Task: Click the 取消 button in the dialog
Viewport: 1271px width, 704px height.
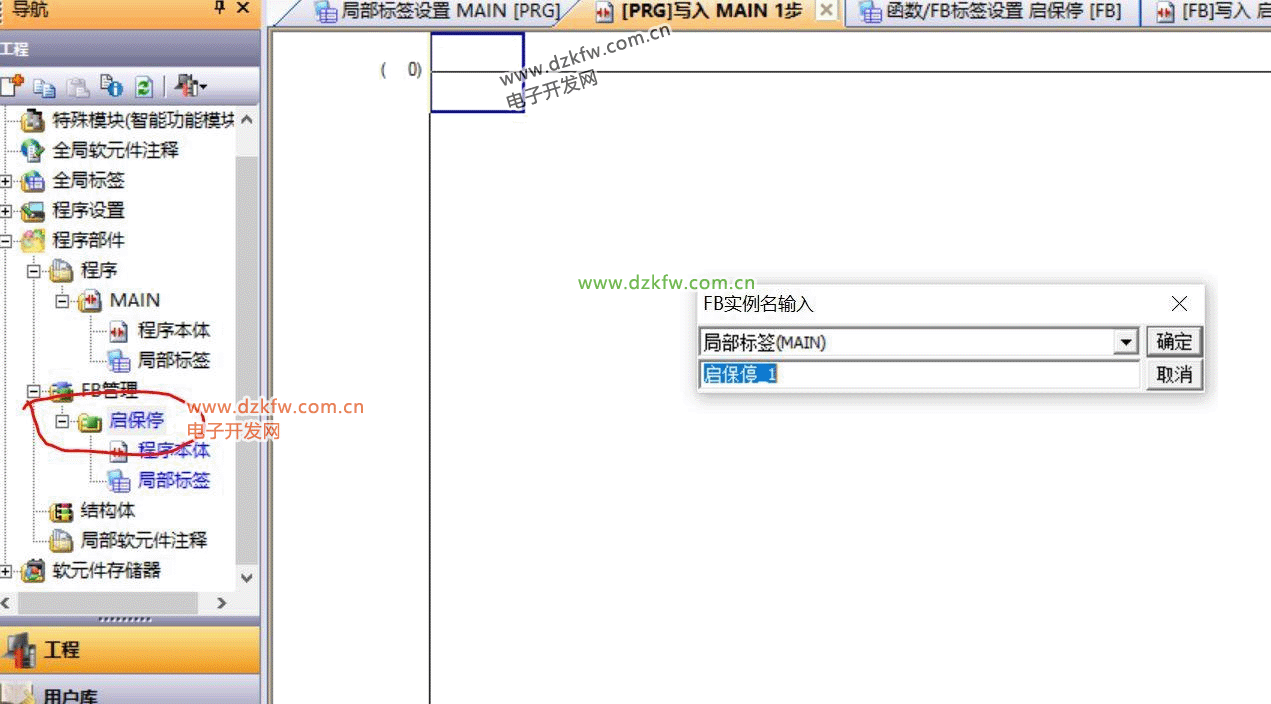Action: coord(1174,375)
